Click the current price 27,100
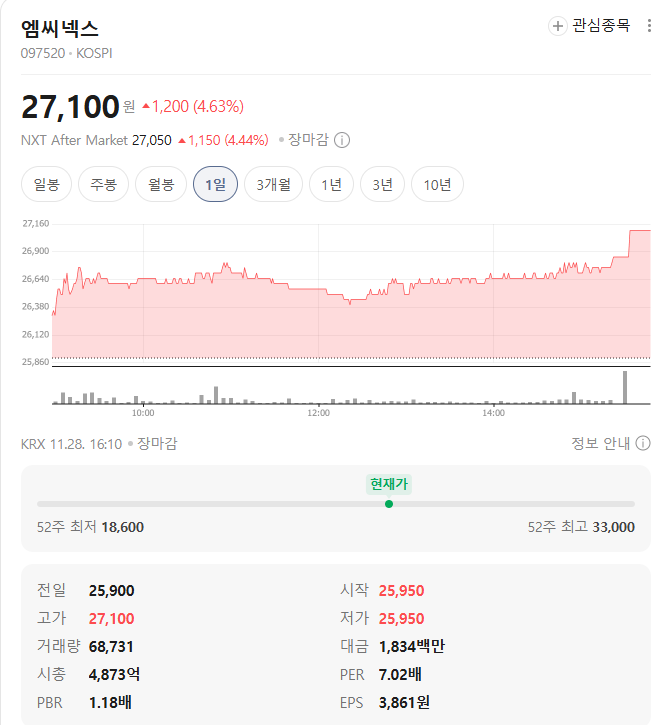 70,107
